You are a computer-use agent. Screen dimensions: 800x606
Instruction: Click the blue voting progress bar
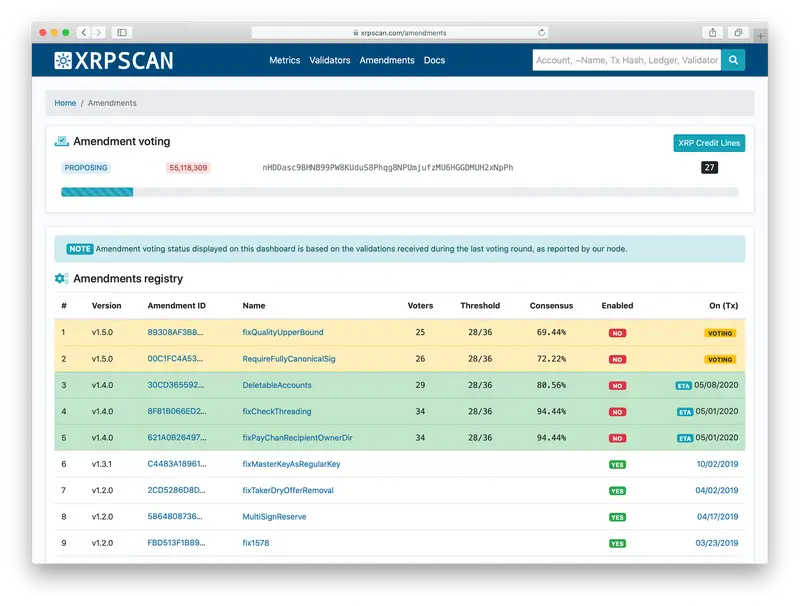(98, 191)
